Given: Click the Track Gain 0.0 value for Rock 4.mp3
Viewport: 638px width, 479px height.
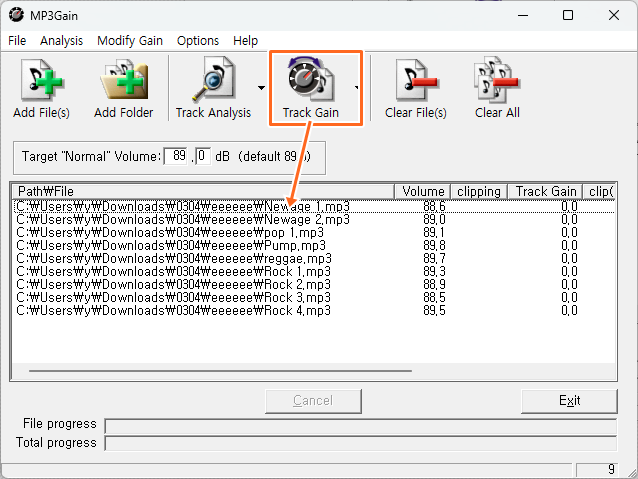Looking at the screenshot, I should pyautogui.click(x=569, y=311).
